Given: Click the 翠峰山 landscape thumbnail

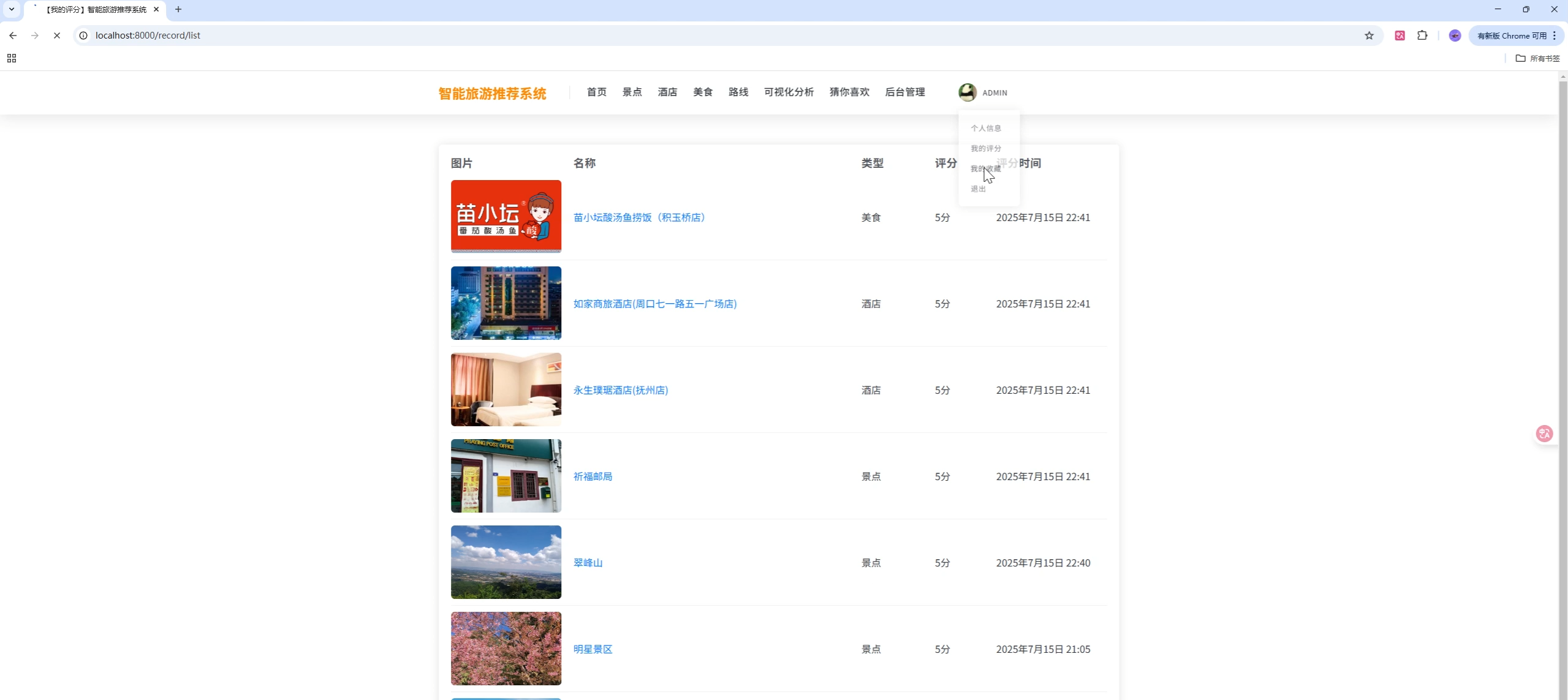Looking at the screenshot, I should click(506, 562).
